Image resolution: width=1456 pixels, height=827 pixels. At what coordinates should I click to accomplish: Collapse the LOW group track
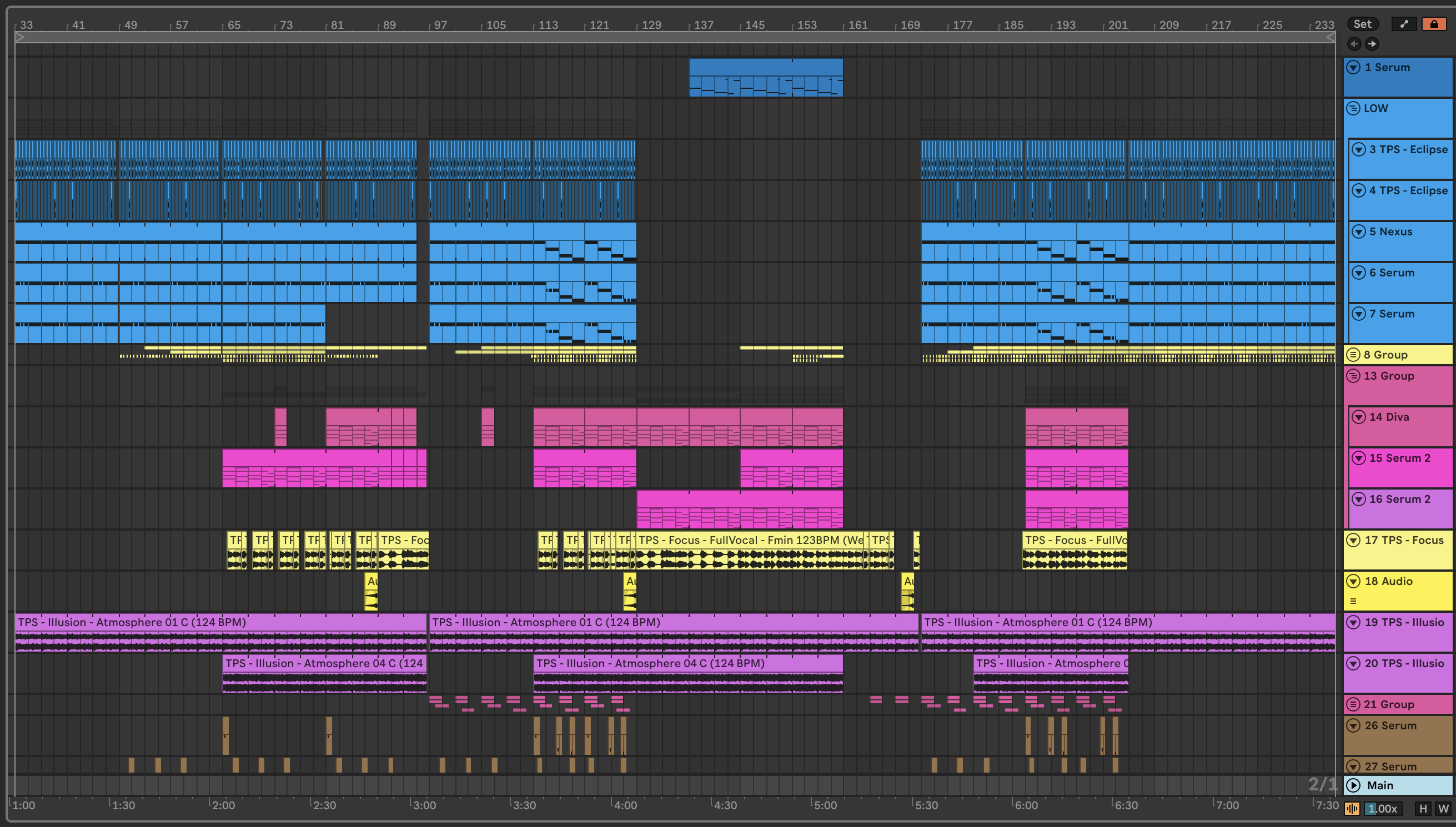click(x=1353, y=108)
